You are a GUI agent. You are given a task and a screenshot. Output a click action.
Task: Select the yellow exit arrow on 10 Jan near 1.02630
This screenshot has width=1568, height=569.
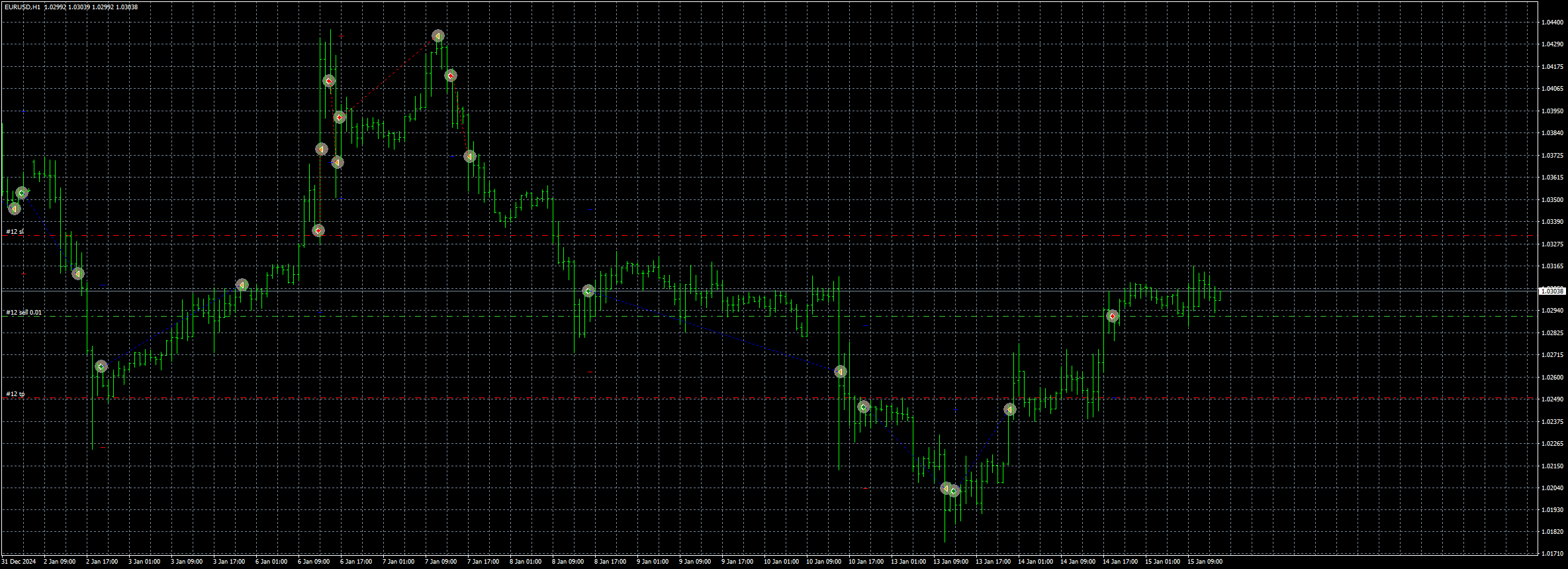(841, 372)
